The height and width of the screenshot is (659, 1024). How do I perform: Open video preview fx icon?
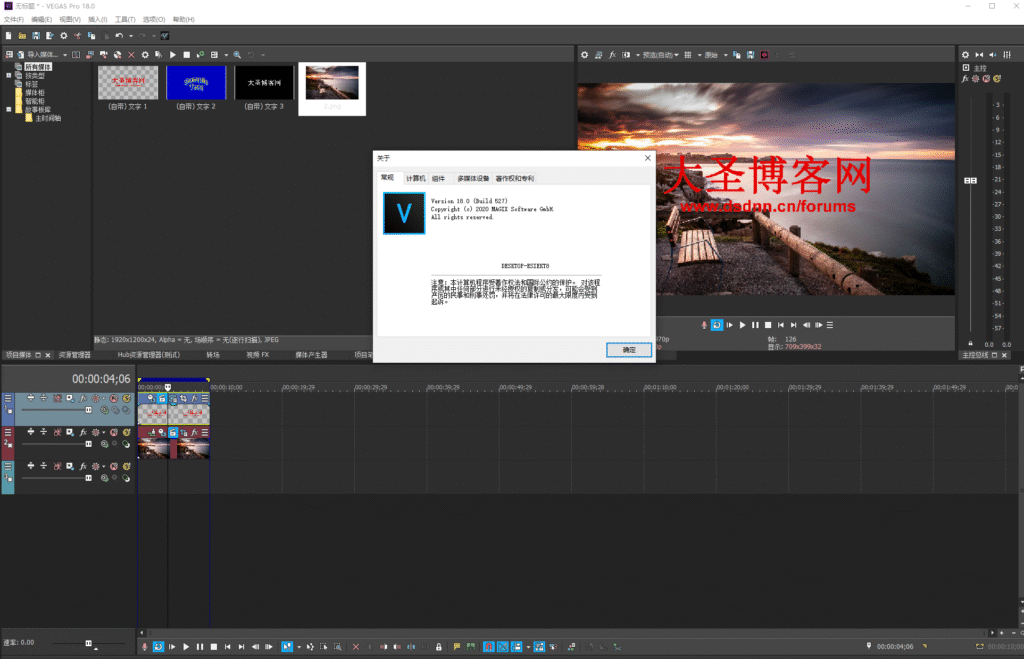612,54
